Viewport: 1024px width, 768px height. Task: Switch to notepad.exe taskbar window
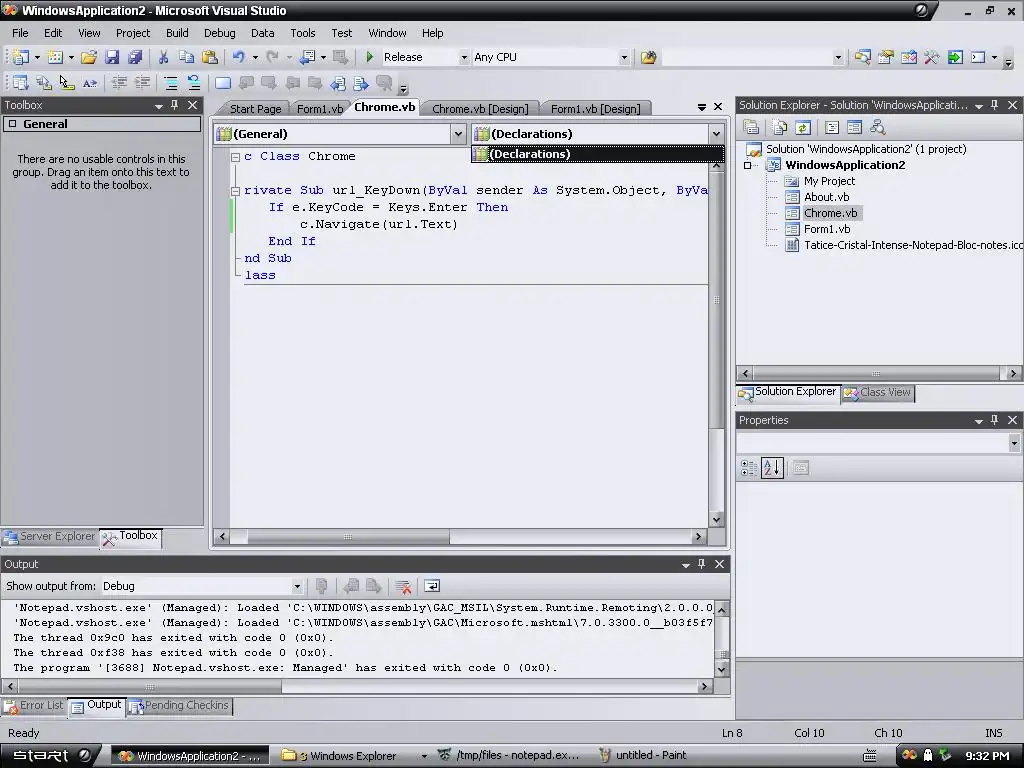509,756
